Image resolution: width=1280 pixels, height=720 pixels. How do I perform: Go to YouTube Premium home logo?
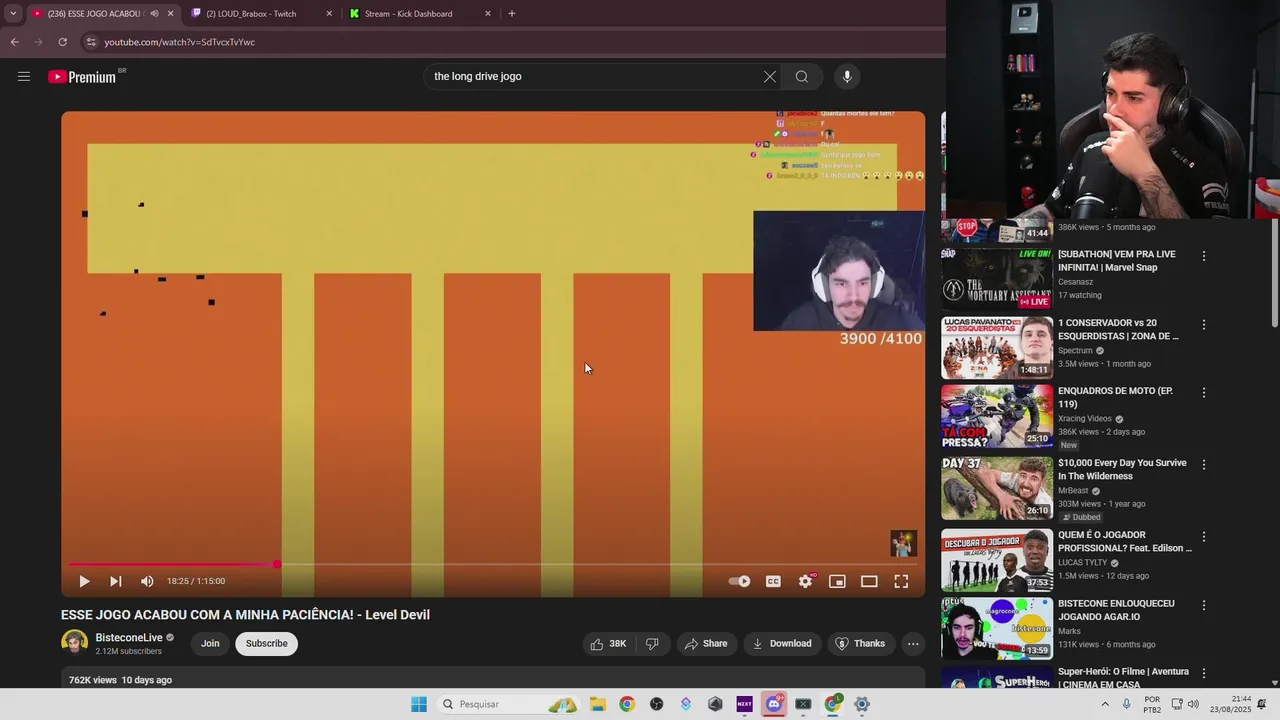pos(83,77)
